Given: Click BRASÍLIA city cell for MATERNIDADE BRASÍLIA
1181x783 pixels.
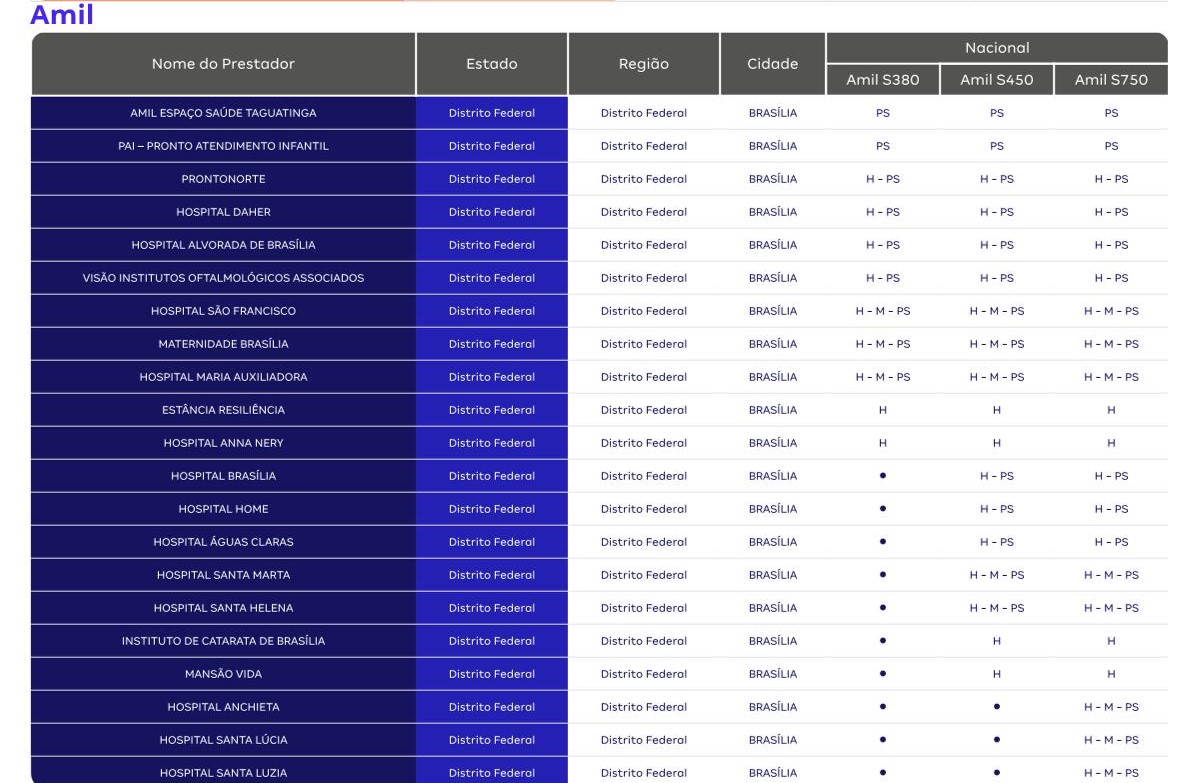Looking at the screenshot, I should (773, 344).
